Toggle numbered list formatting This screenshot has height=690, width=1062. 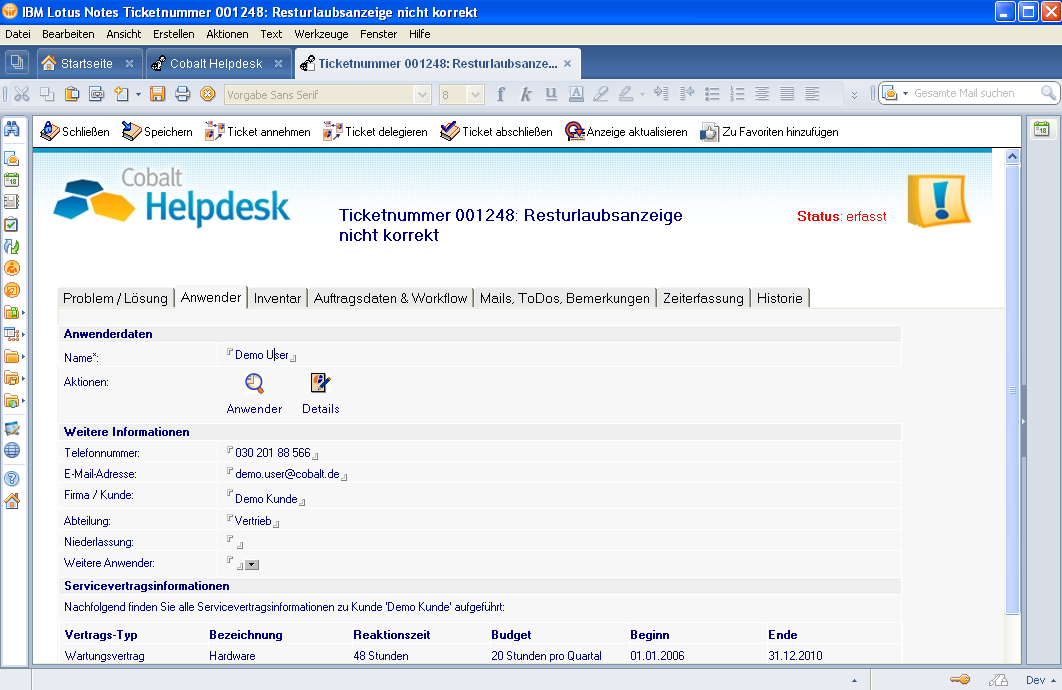point(737,94)
